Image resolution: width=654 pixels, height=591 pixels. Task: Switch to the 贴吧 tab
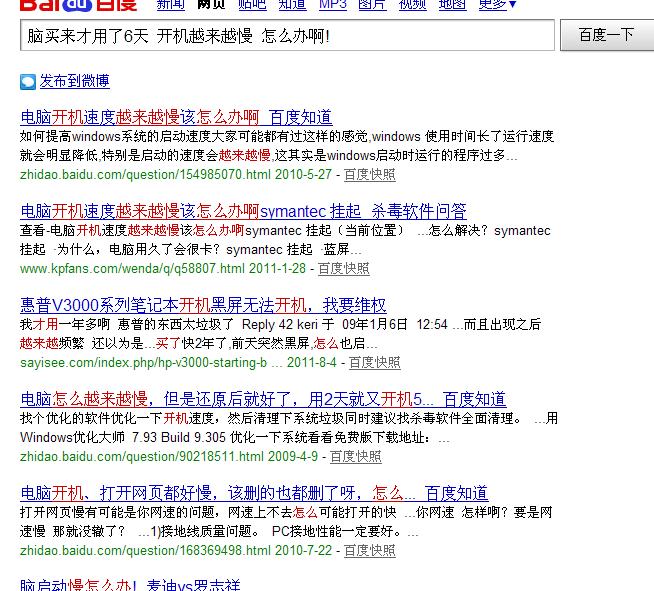(x=252, y=5)
